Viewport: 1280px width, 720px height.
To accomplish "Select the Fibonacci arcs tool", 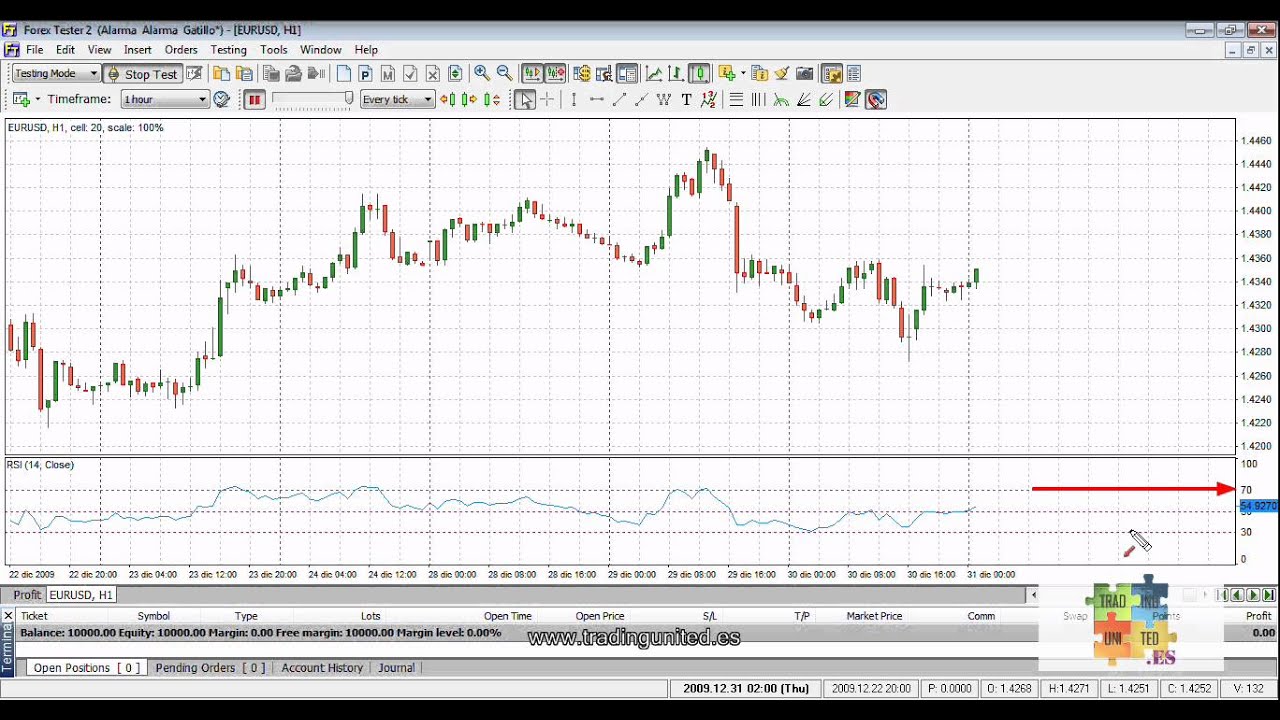I will click(781, 99).
